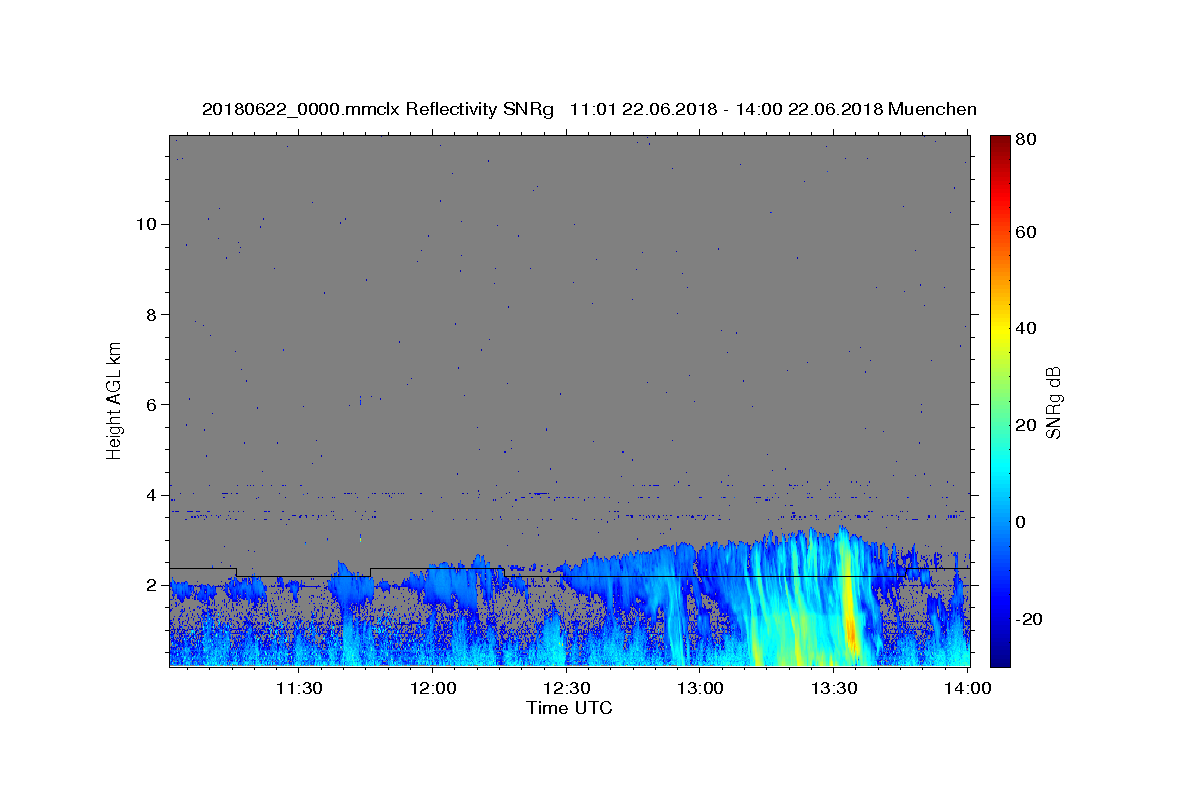Viewport: 1200px width, 800px height.
Task: Click the height tick label 10
Action: pyautogui.click(x=149, y=224)
